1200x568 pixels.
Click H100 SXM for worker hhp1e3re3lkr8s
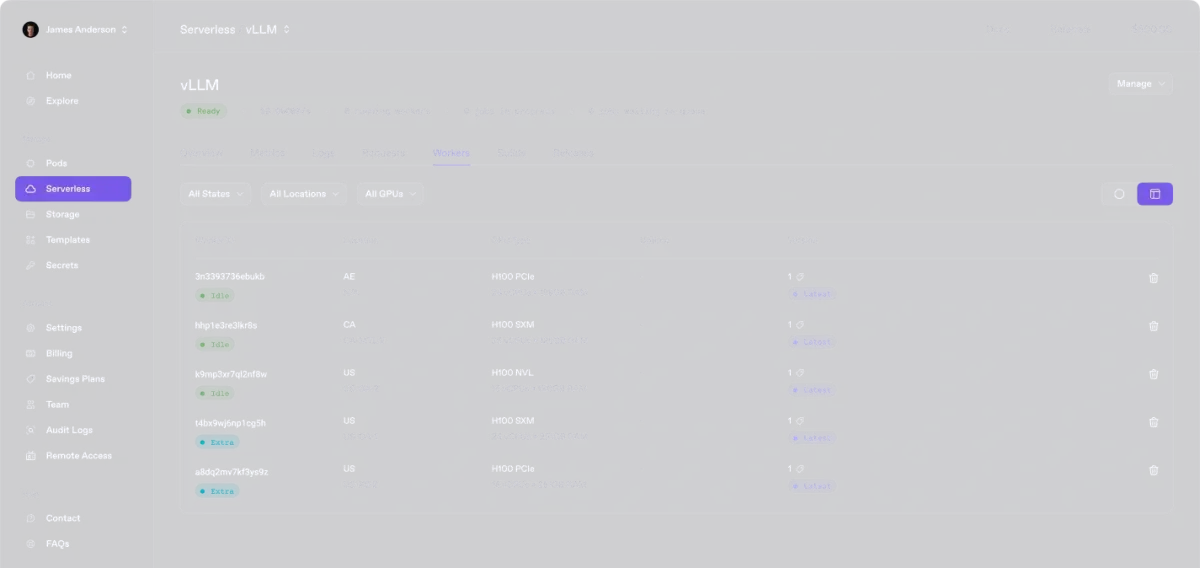tap(513, 324)
